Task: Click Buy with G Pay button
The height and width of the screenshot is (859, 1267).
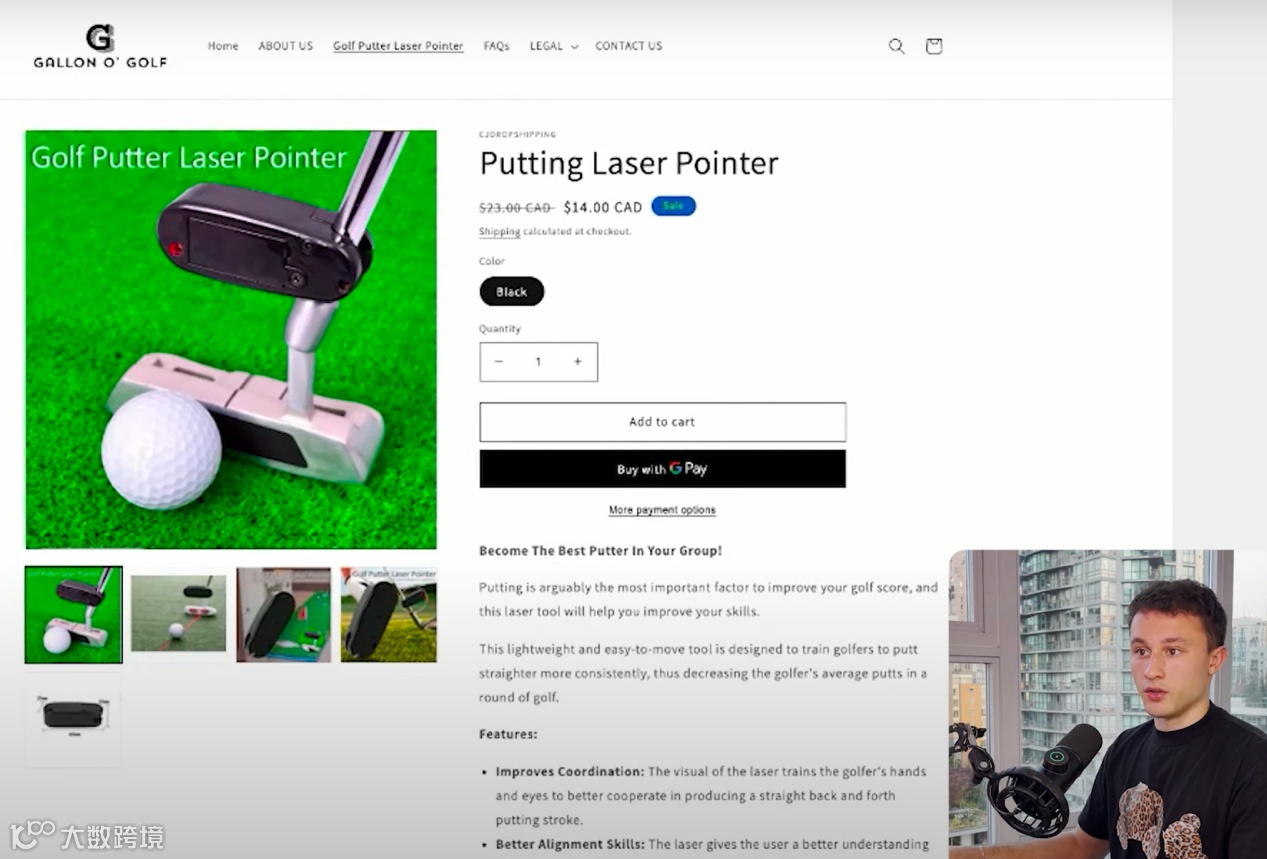Action: (662, 469)
